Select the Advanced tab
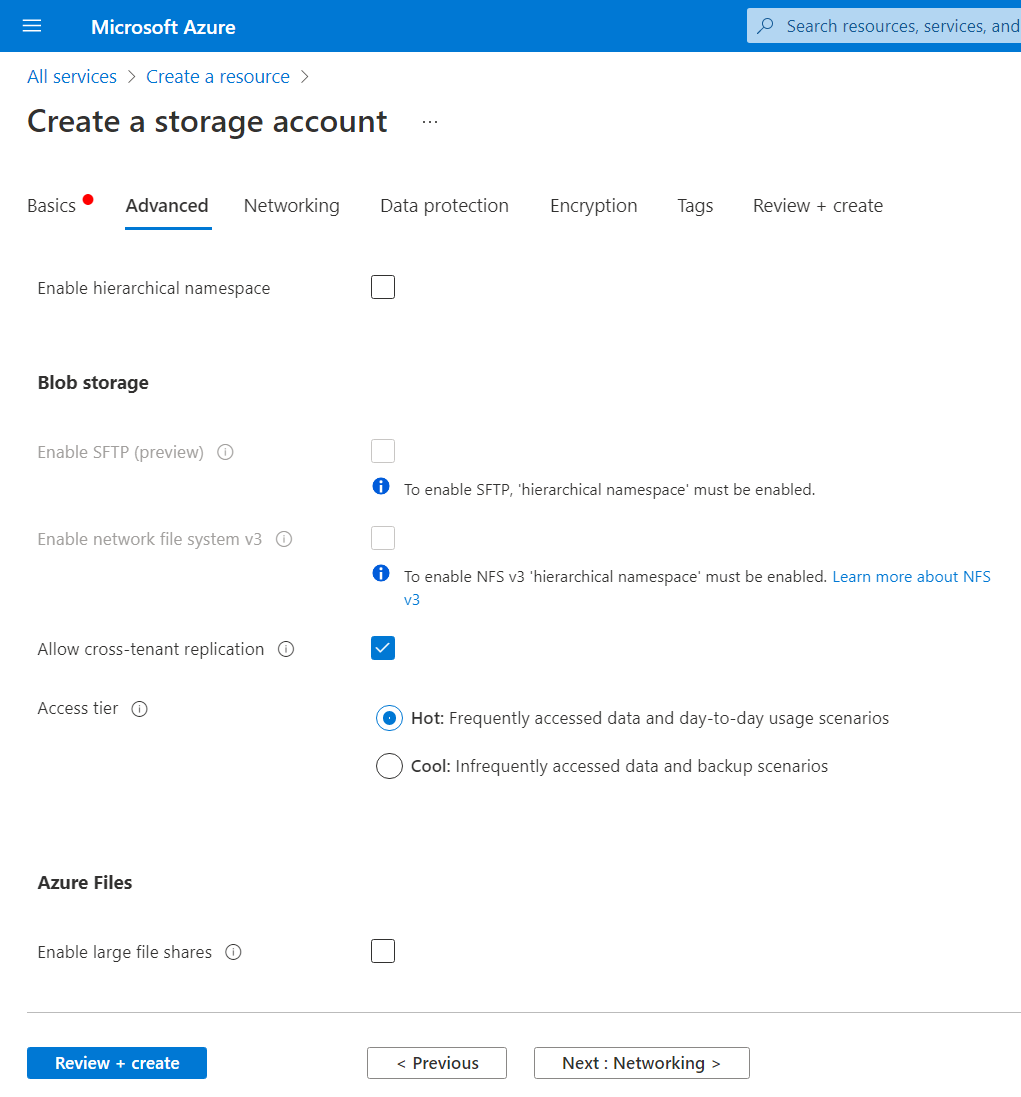Viewport: 1021px width, 1097px height. click(167, 206)
